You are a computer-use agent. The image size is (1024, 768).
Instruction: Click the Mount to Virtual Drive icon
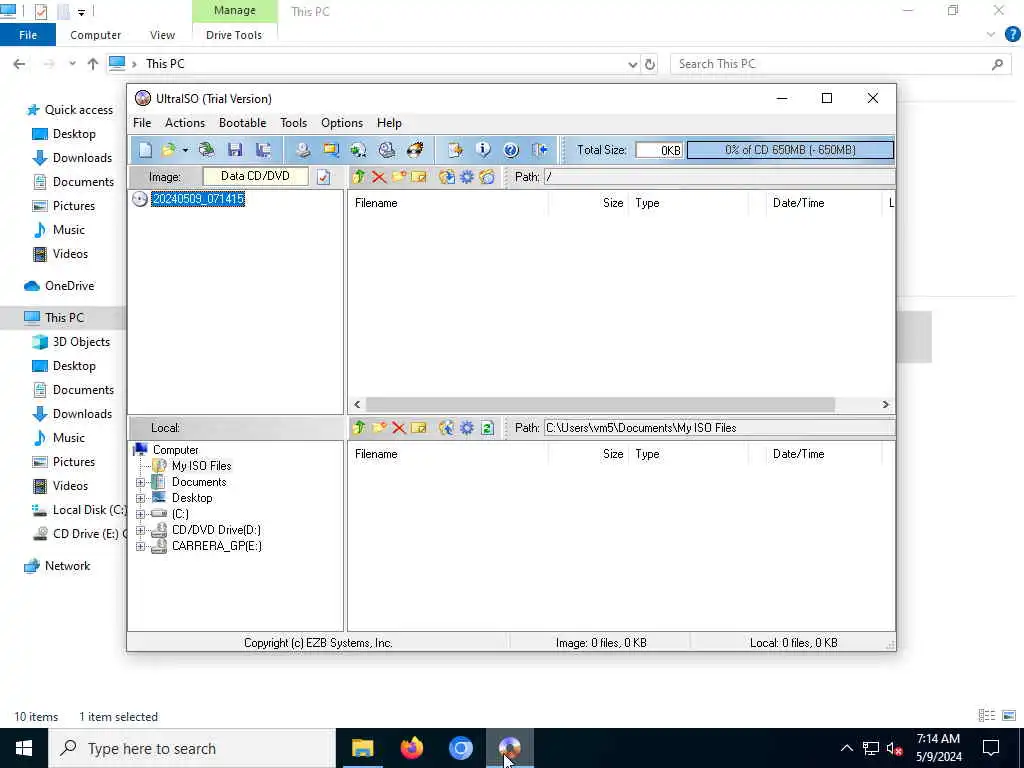(387, 150)
